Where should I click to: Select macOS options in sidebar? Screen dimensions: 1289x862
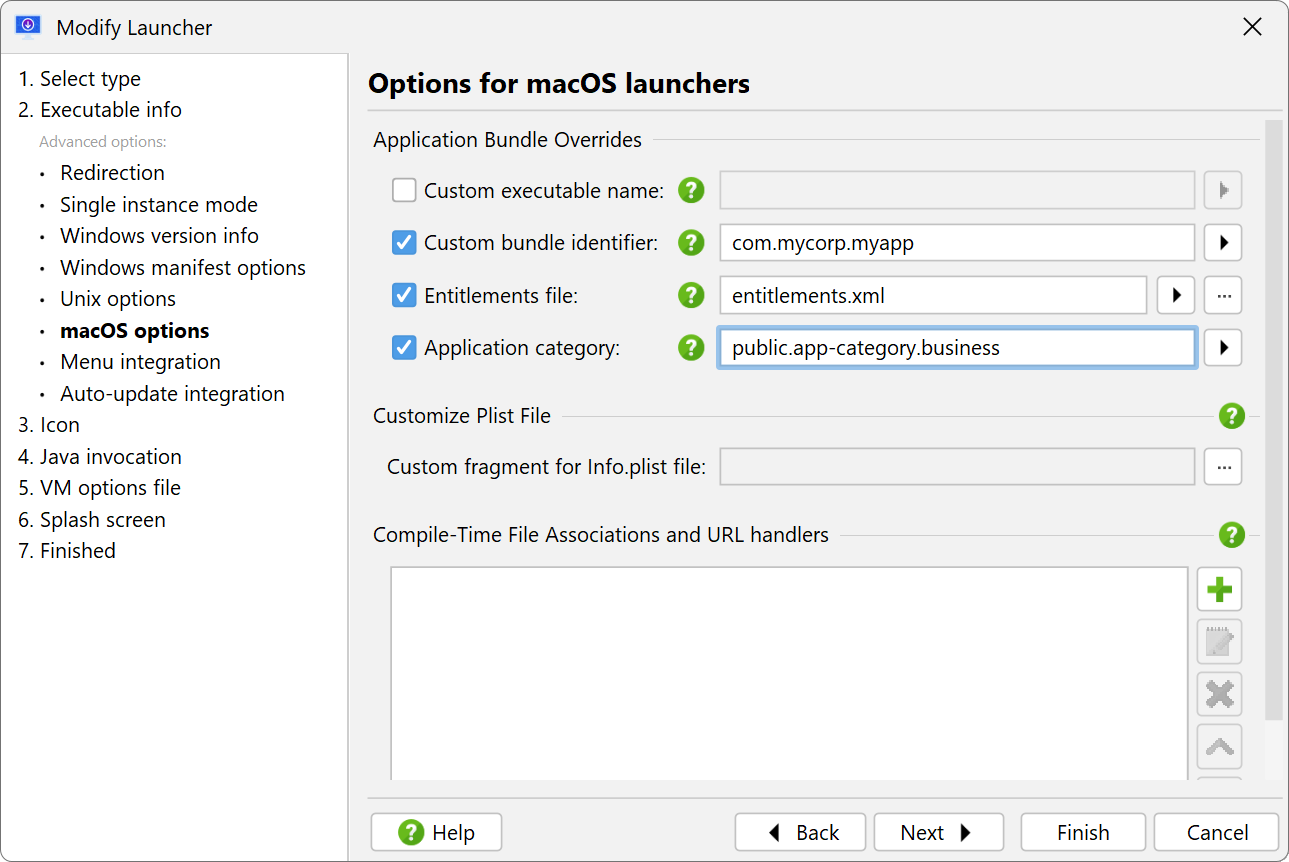(x=135, y=331)
